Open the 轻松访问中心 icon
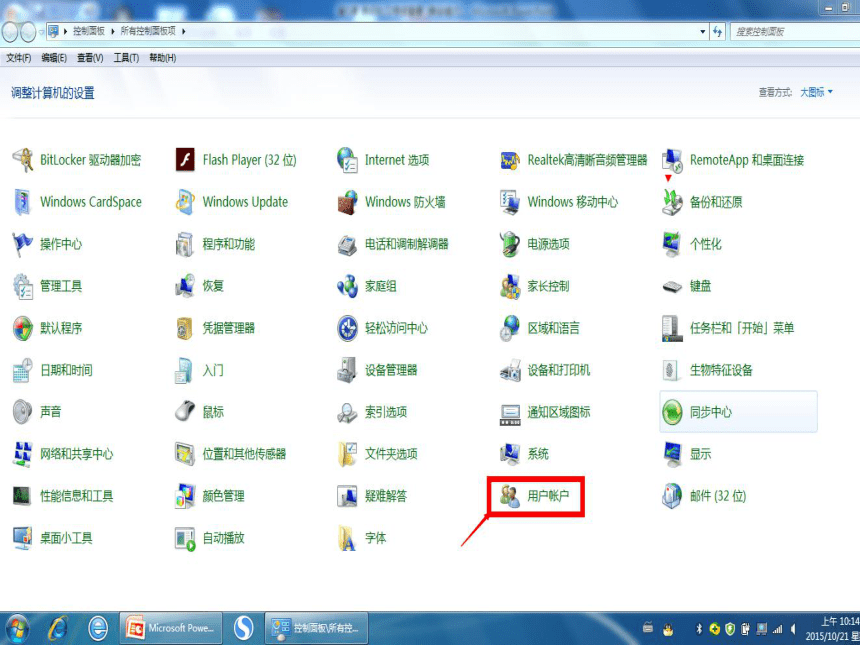The image size is (860, 645). click(x=347, y=328)
